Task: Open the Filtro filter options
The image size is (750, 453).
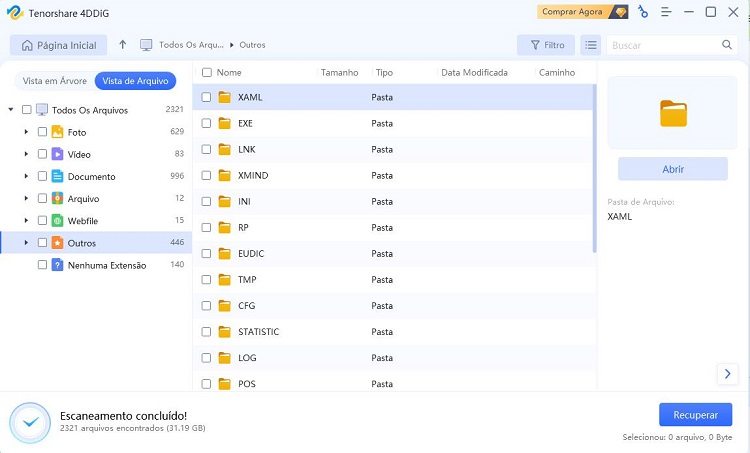Action: coord(546,45)
